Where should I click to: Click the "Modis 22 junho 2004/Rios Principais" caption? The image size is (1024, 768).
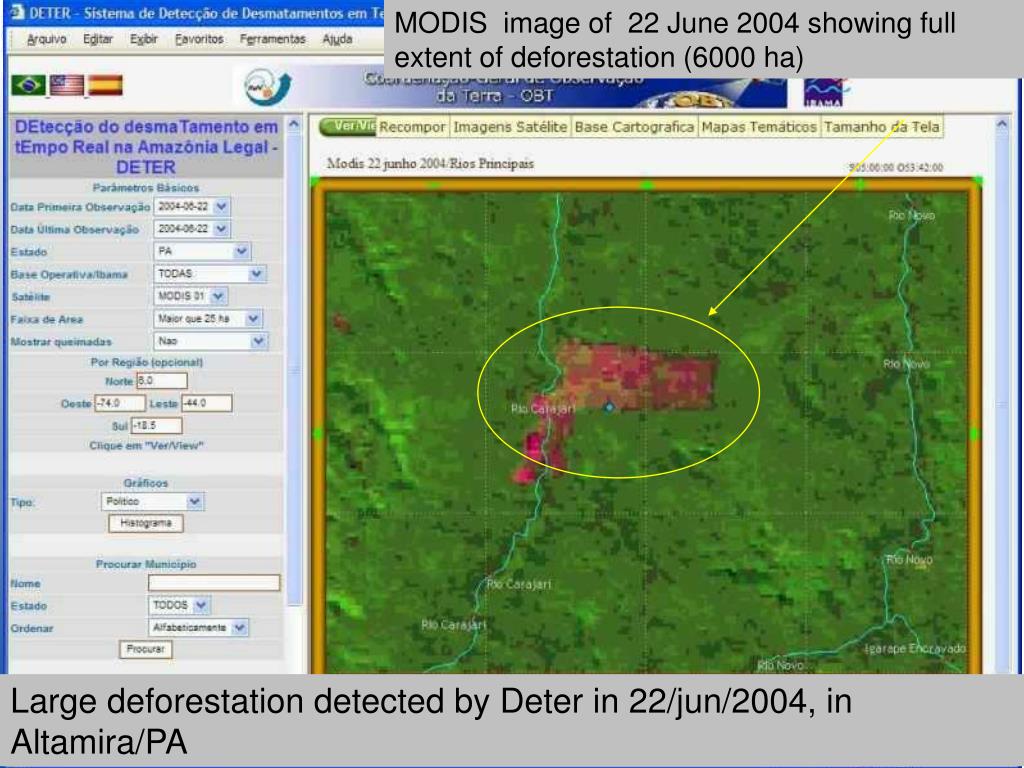click(430, 163)
